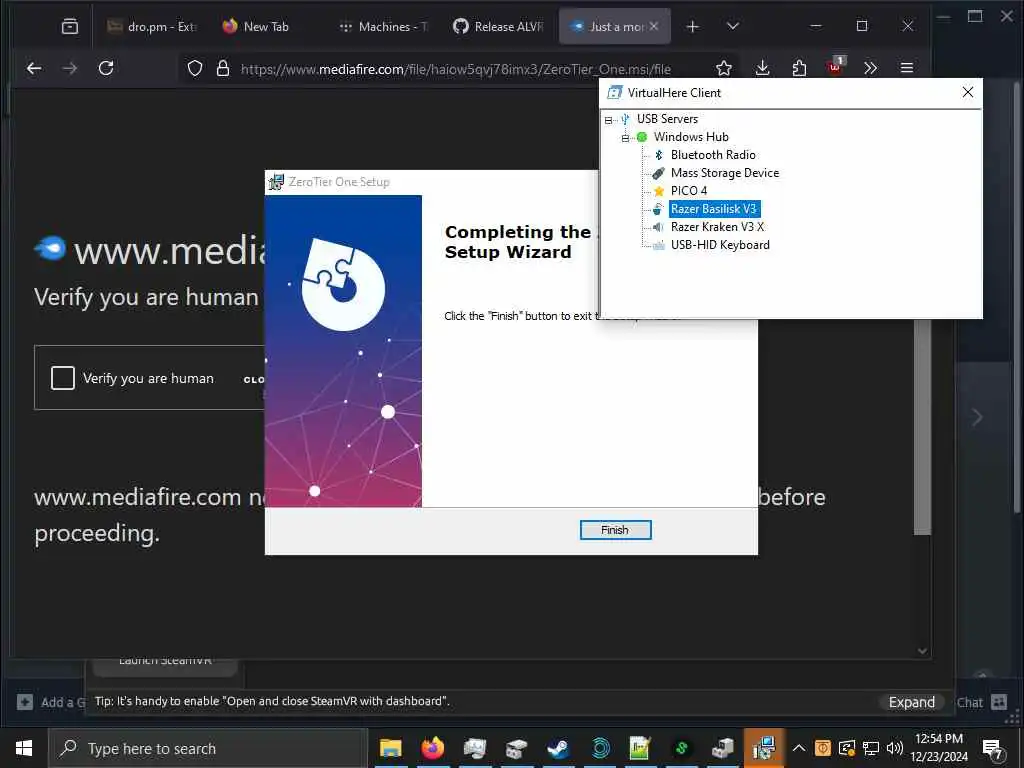This screenshot has height=768, width=1024.
Task: Click the ZeroTier installer taskbar icon
Action: (763, 748)
